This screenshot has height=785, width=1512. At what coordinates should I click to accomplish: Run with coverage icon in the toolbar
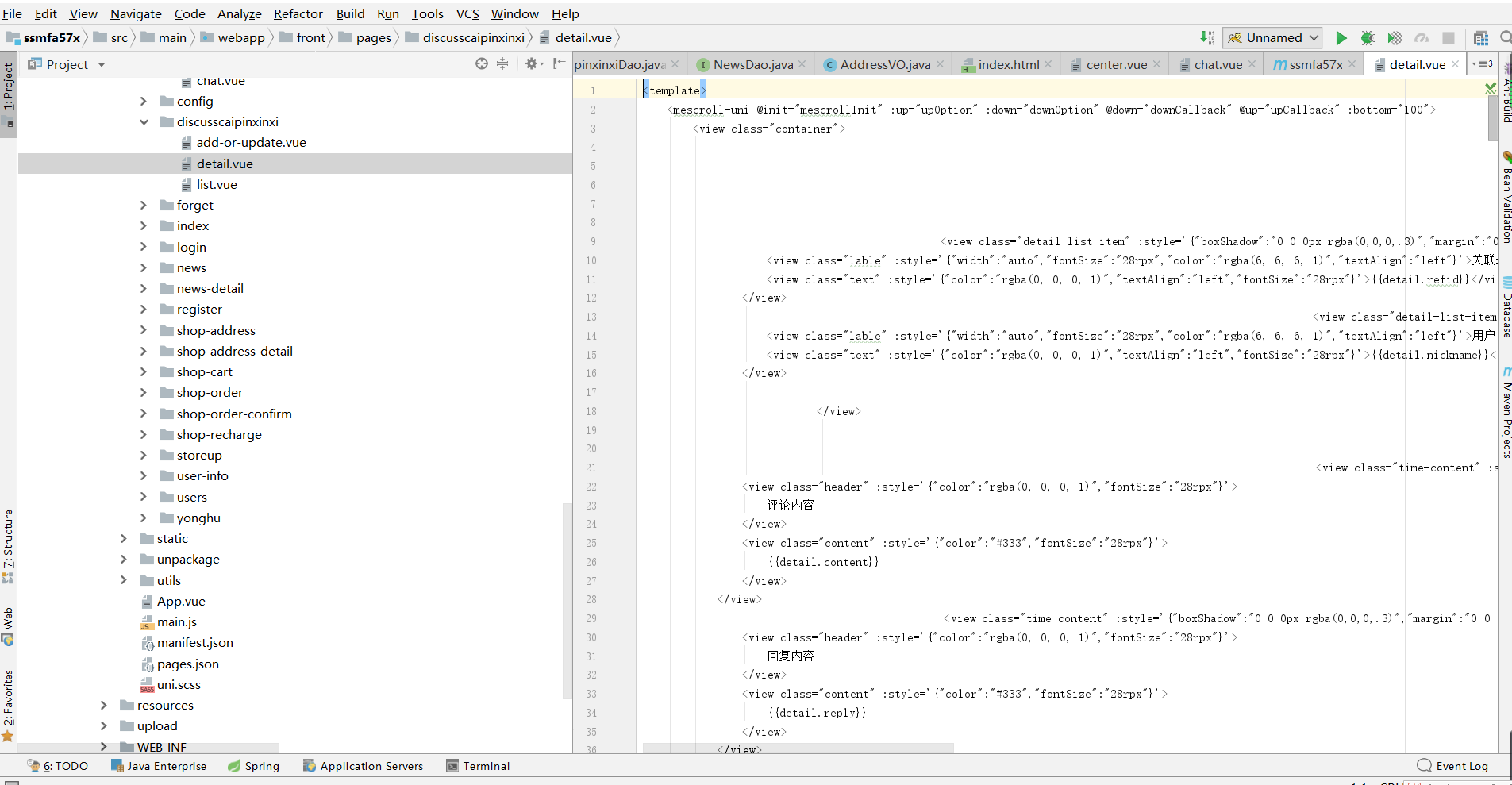click(x=1395, y=38)
